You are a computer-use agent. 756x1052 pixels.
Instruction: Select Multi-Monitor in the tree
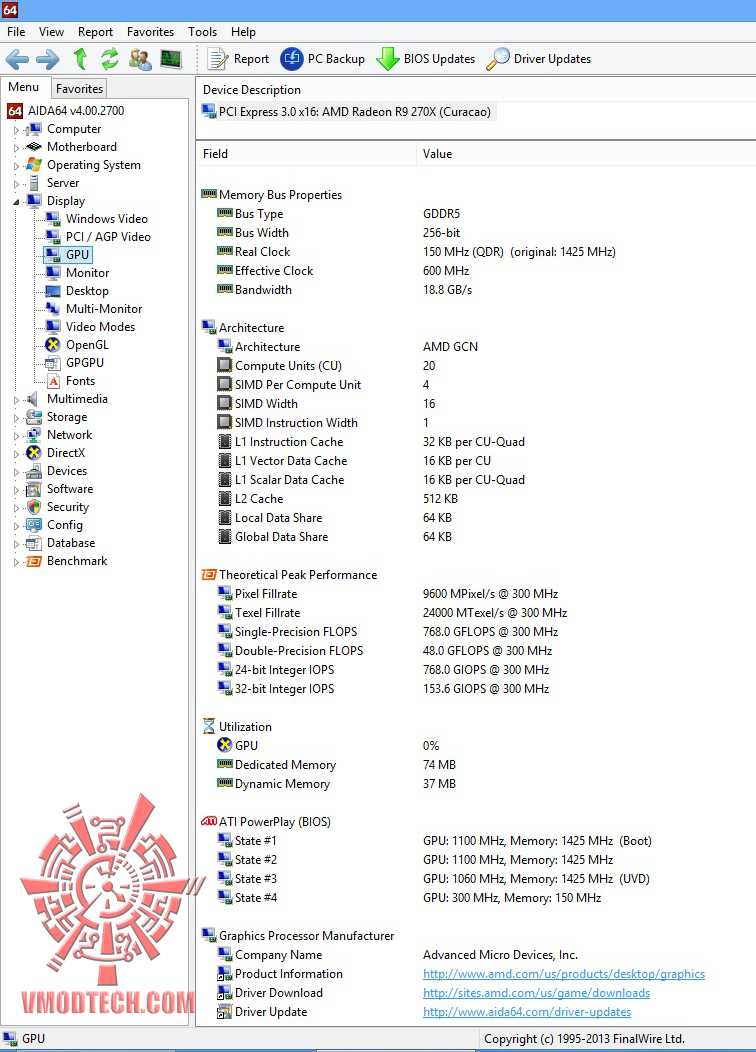click(104, 309)
